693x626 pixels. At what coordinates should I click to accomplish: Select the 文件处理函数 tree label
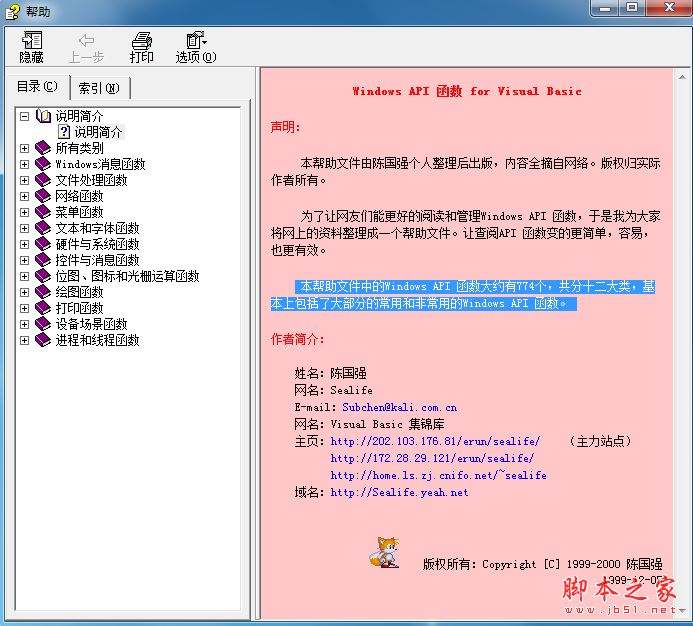coord(91,179)
